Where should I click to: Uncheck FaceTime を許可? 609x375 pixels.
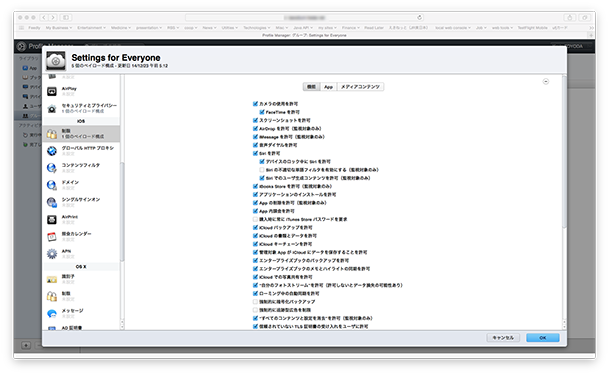pyautogui.click(x=262, y=112)
